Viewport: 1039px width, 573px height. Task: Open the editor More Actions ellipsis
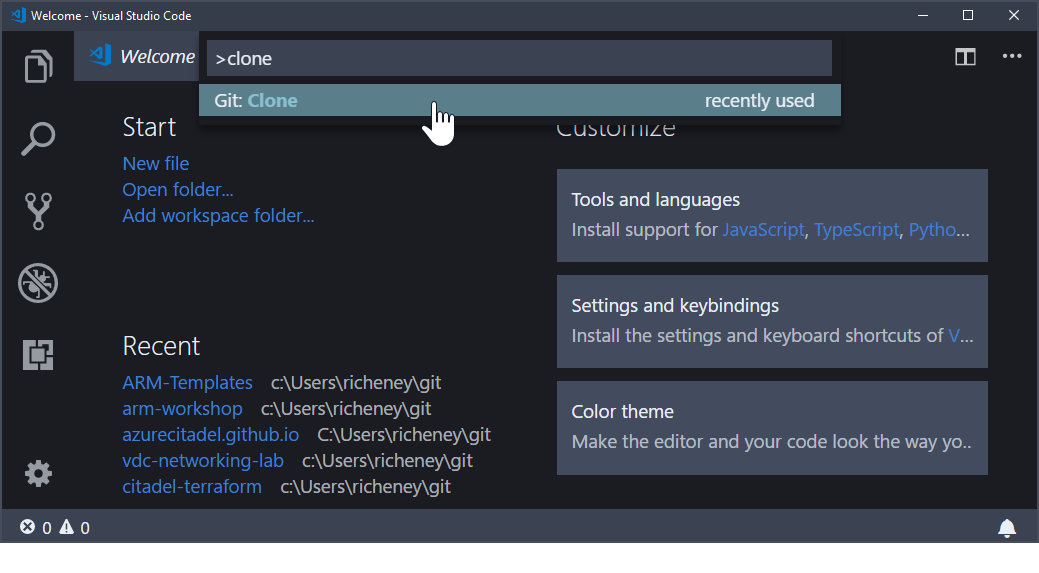pos(1012,57)
